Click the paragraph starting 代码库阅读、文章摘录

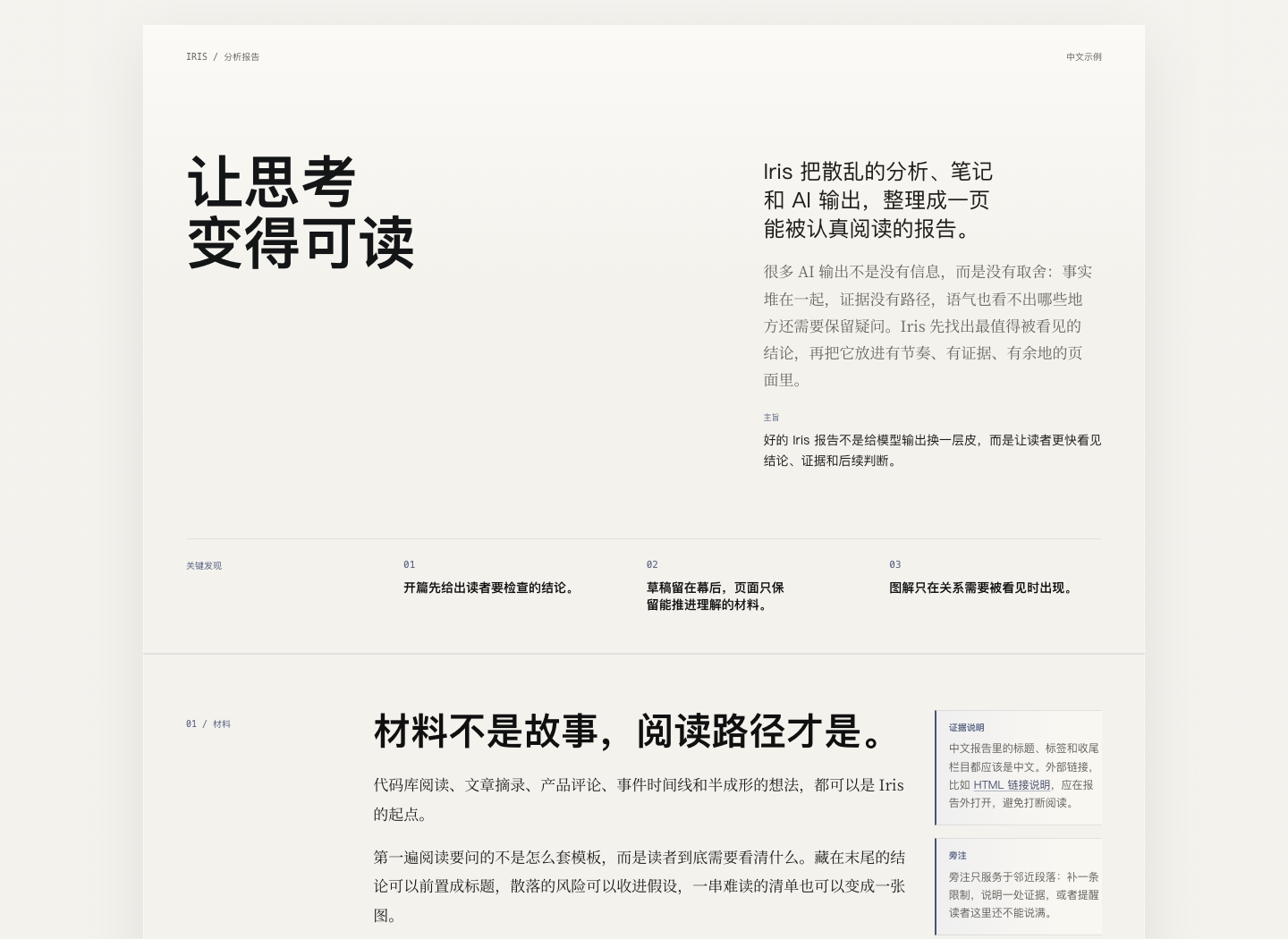click(x=639, y=799)
